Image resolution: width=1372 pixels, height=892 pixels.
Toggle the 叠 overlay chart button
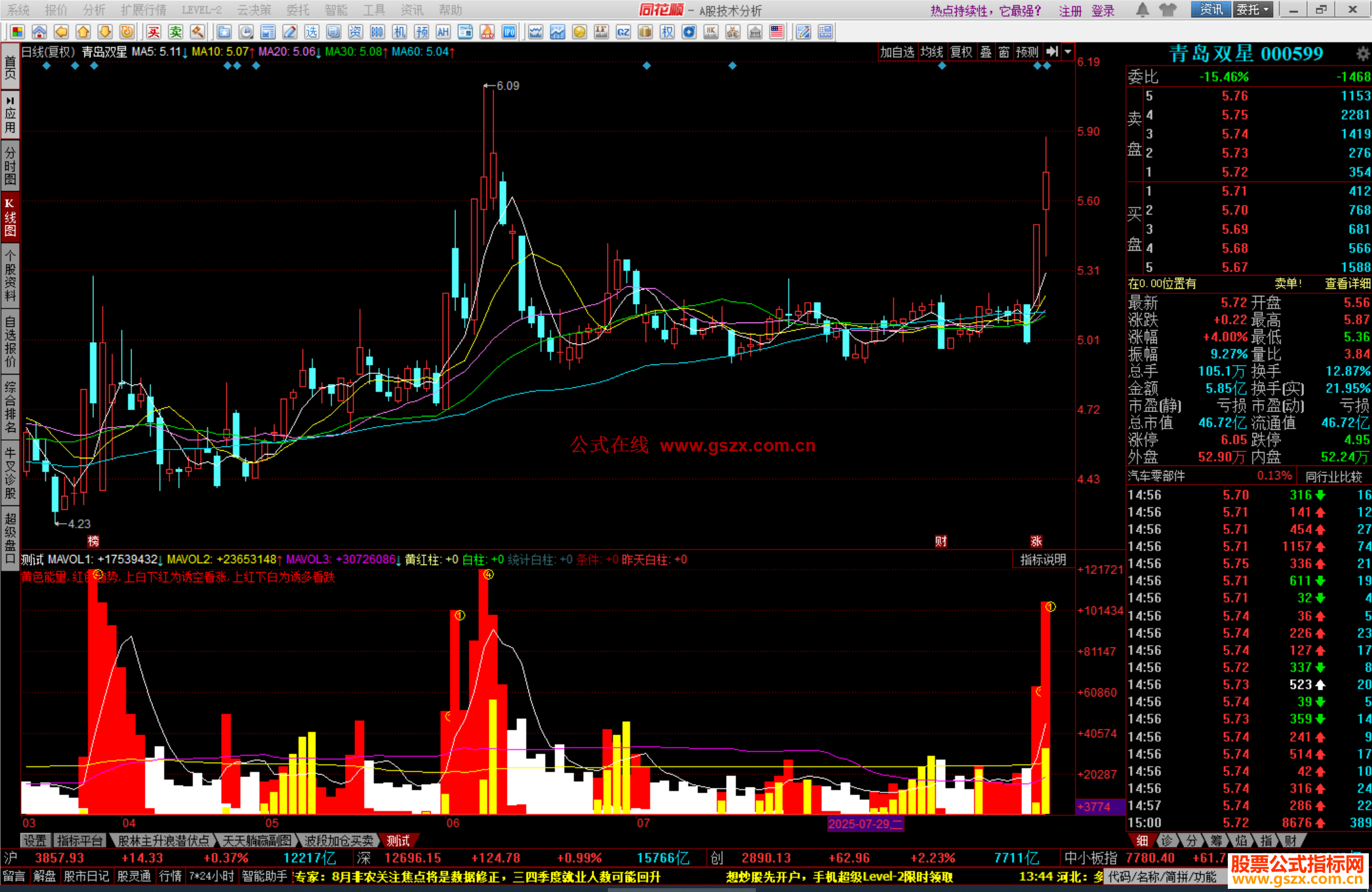point(986,52)
